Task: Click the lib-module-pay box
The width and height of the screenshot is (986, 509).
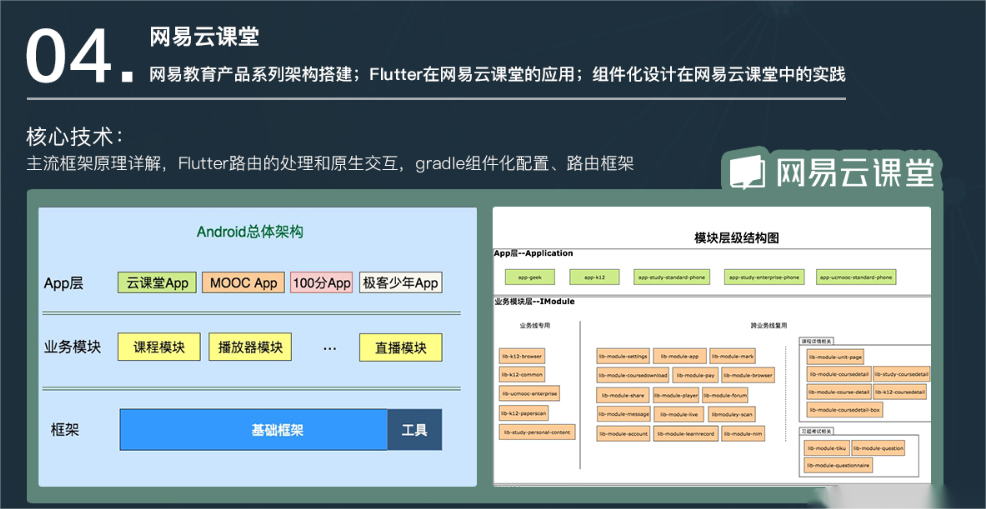Action: [695, 375]
